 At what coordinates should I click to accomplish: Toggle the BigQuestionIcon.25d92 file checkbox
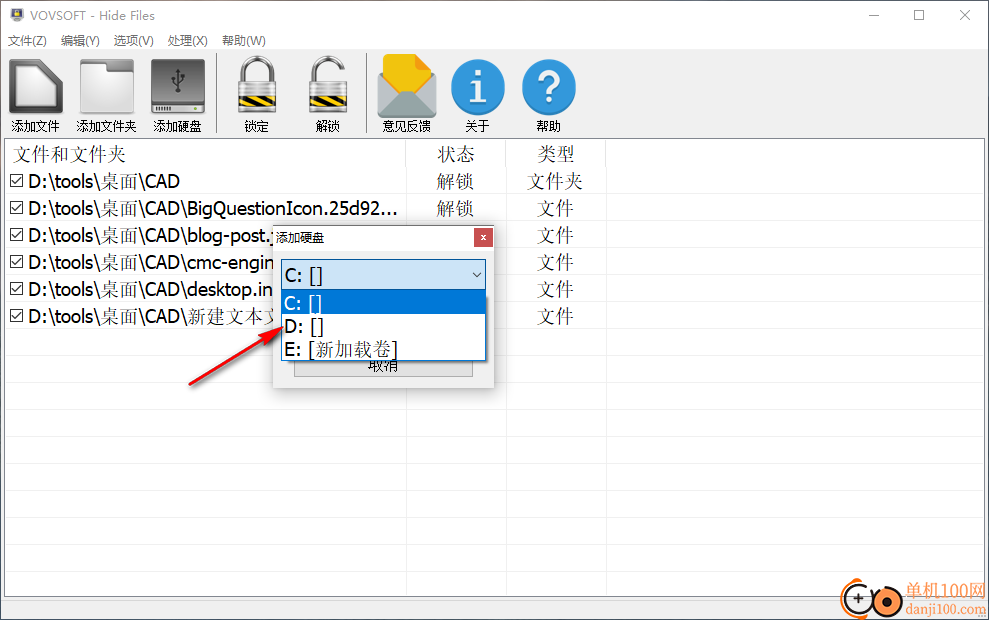pyautogui.click(x=17, y=208)
